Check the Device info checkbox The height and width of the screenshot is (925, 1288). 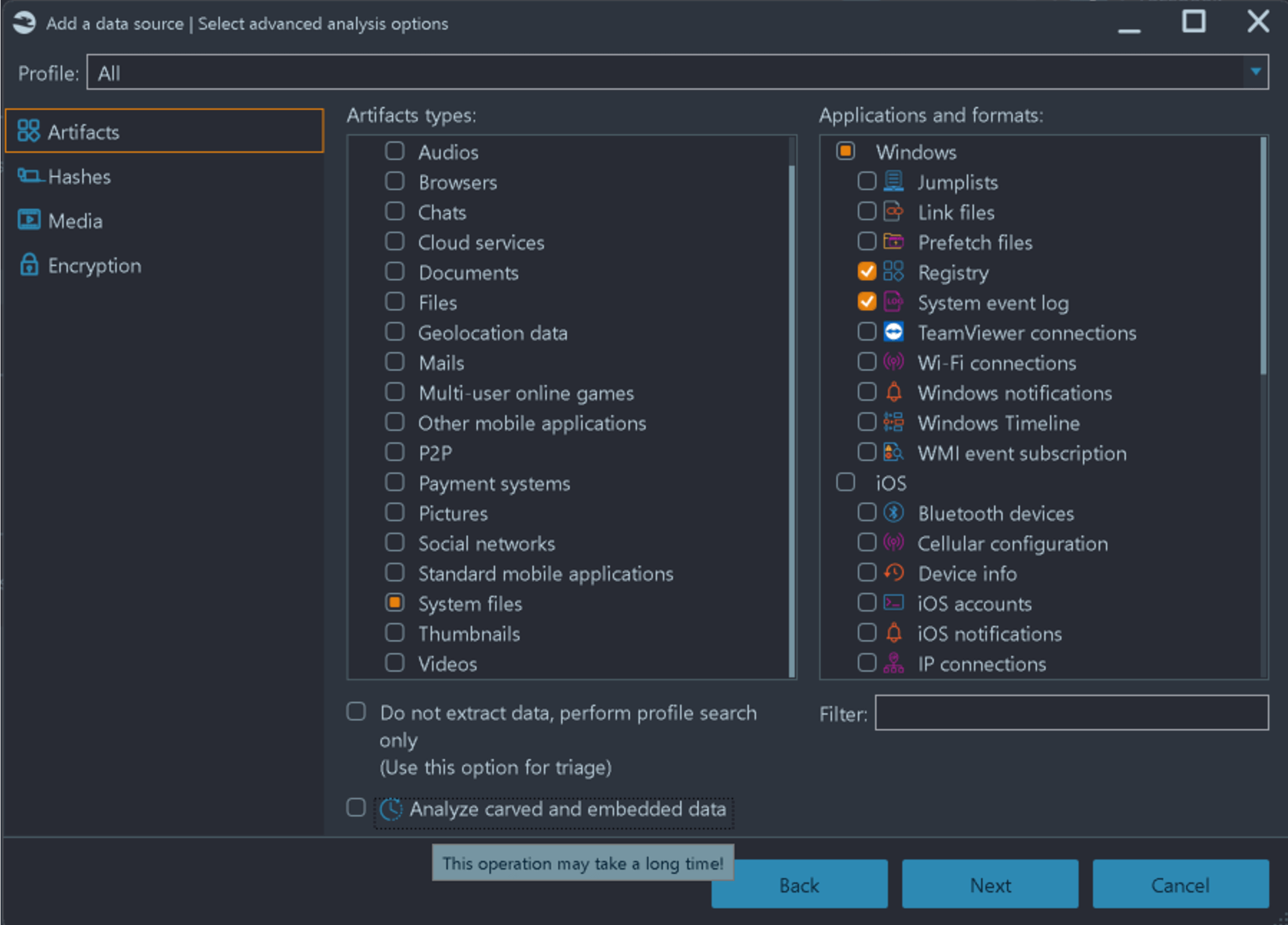(867, 573)
